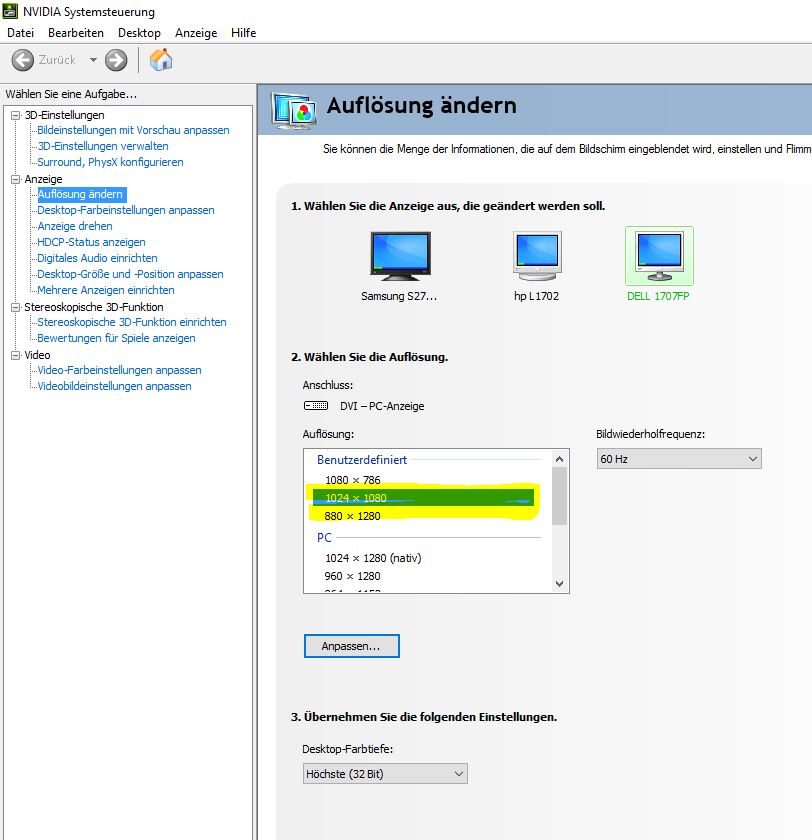Open the Back history dropdown arrow
Image resolution: width=812 pixels, height=840 pixels.
click(x=93, y=60)
